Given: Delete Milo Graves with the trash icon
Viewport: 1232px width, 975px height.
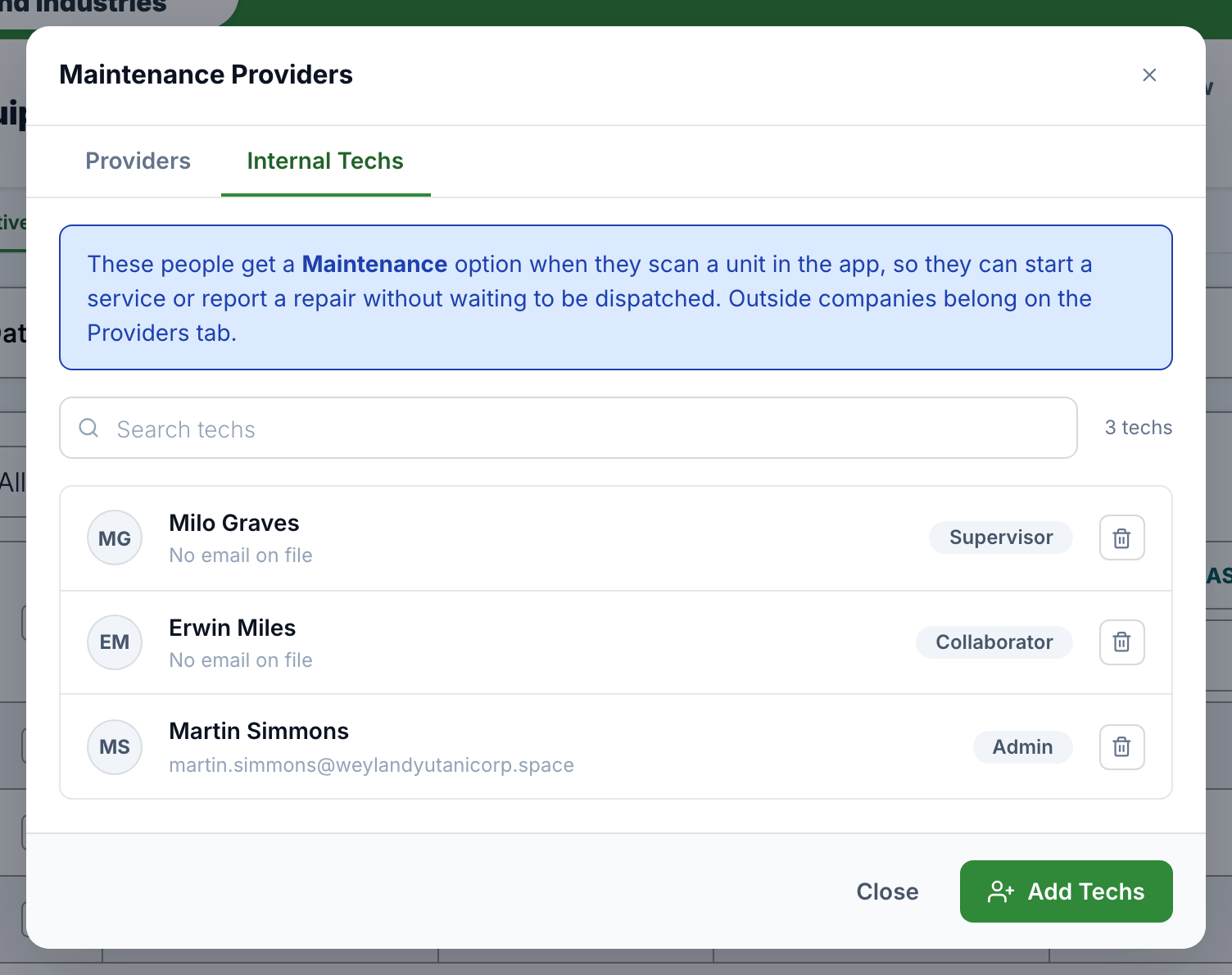Looking at the screenshot, I should 1121,537.
